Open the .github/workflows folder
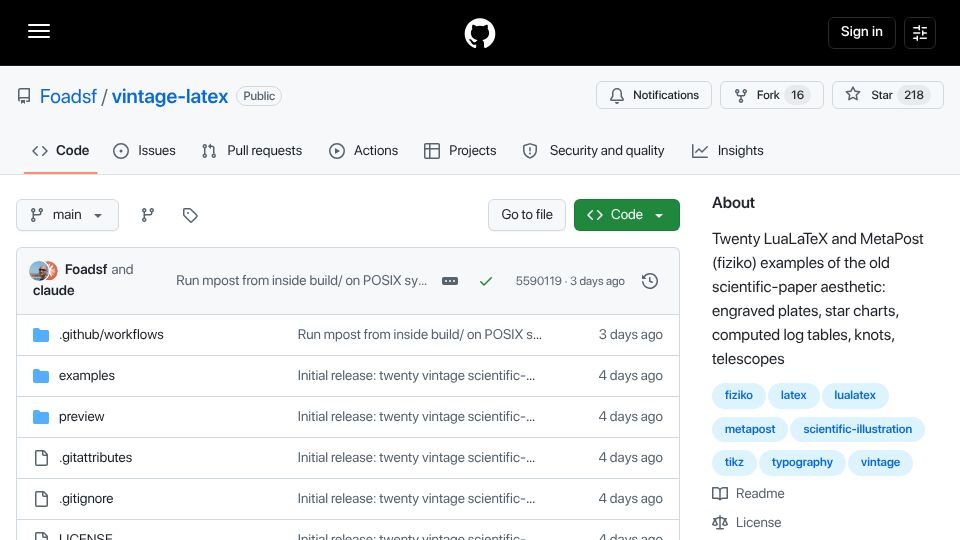Image resolution: width=960 pixels, height=540 pixels. coord(111,334)
